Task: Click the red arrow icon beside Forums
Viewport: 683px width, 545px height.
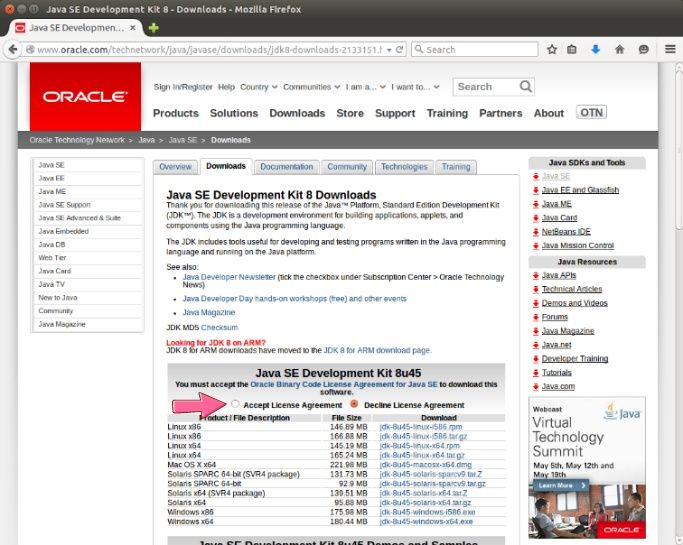Action: point(536,318)
